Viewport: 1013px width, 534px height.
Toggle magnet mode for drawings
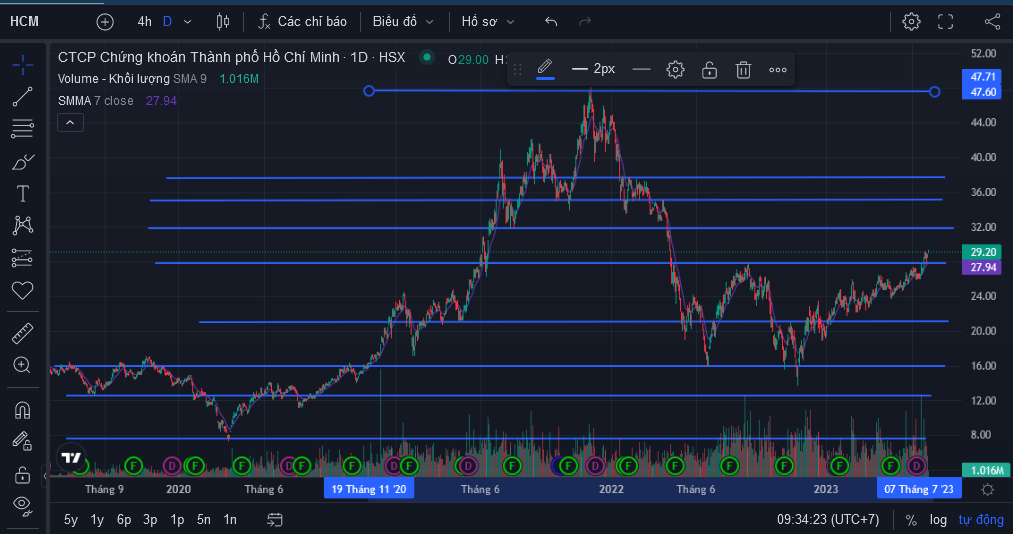23,410
